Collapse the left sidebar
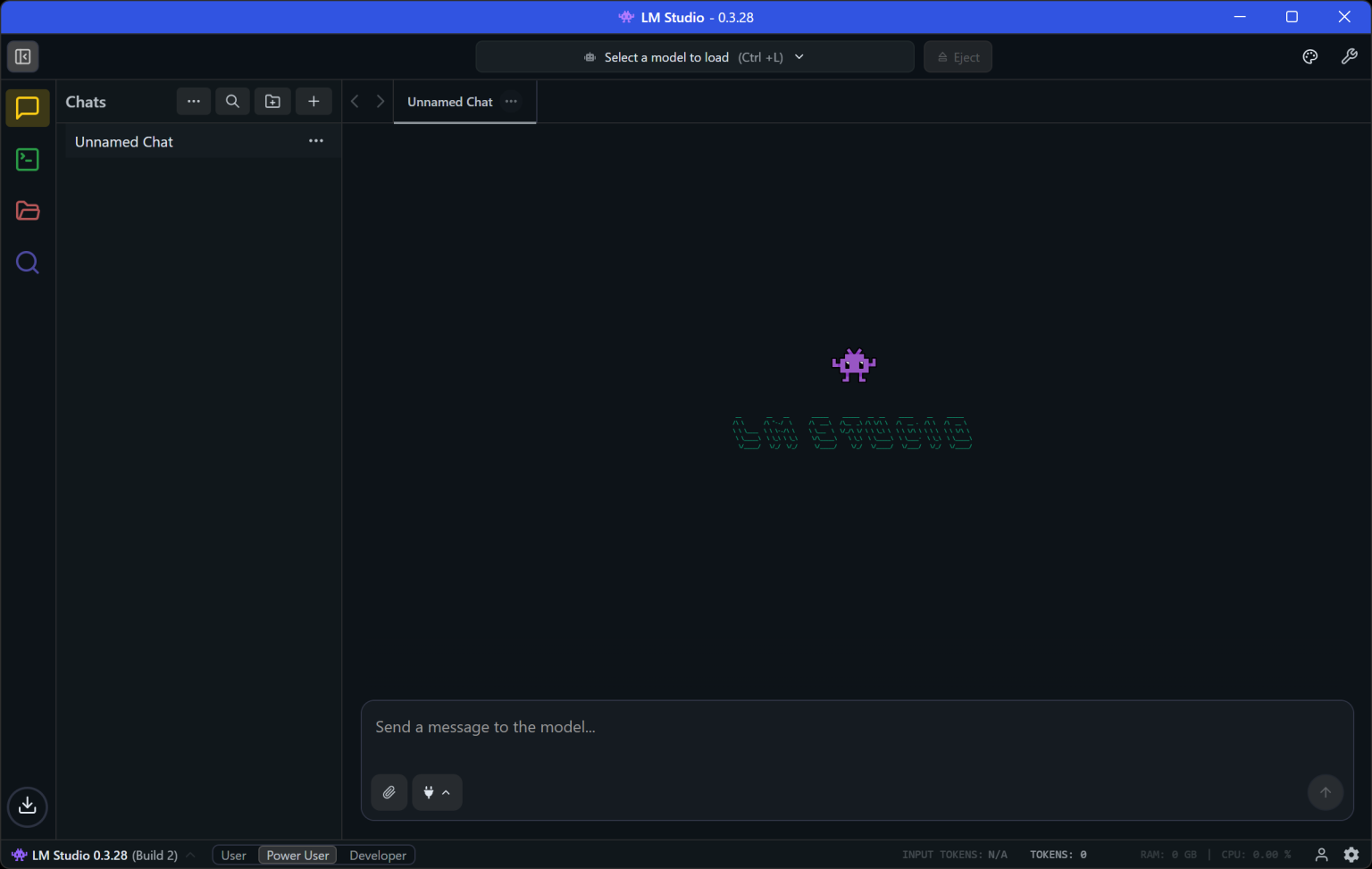This screenshot has height=869, width=1372. click(22, 56)
